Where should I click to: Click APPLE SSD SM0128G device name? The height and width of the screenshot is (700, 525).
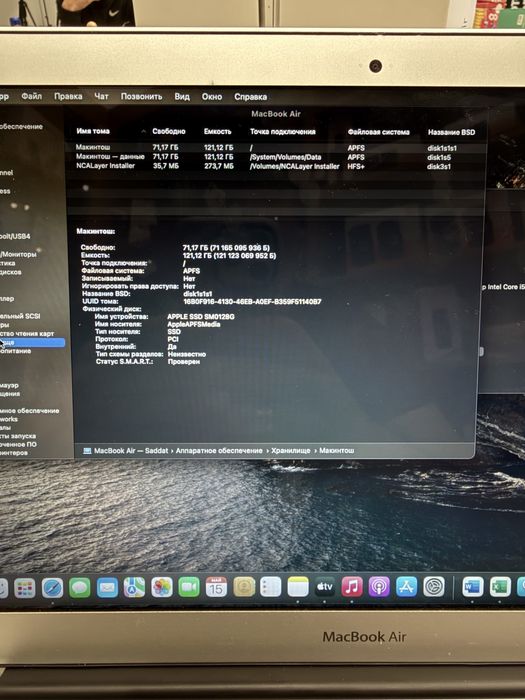pos(201,317)
